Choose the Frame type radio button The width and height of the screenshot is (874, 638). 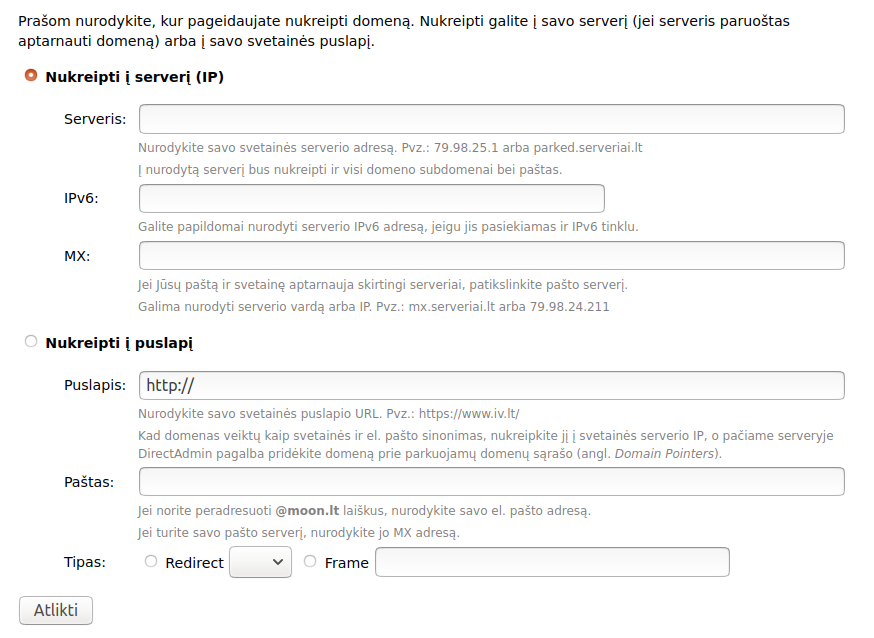[310, 562]
